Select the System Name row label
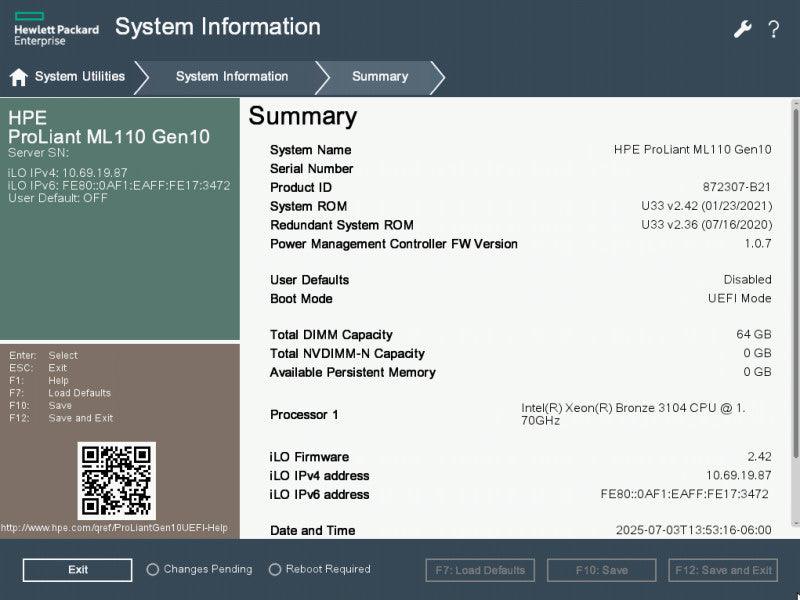This screenshot has height=600, width=800. (310, 150)
